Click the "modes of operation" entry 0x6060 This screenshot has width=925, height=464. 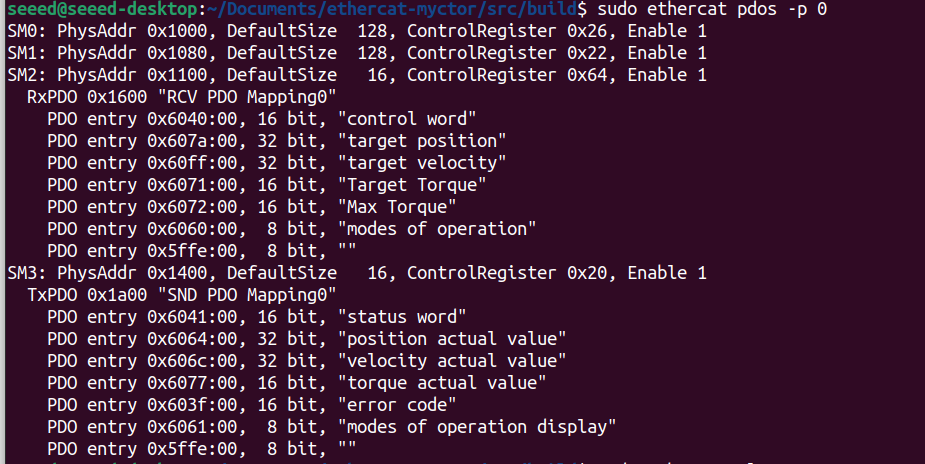point(291,229)
